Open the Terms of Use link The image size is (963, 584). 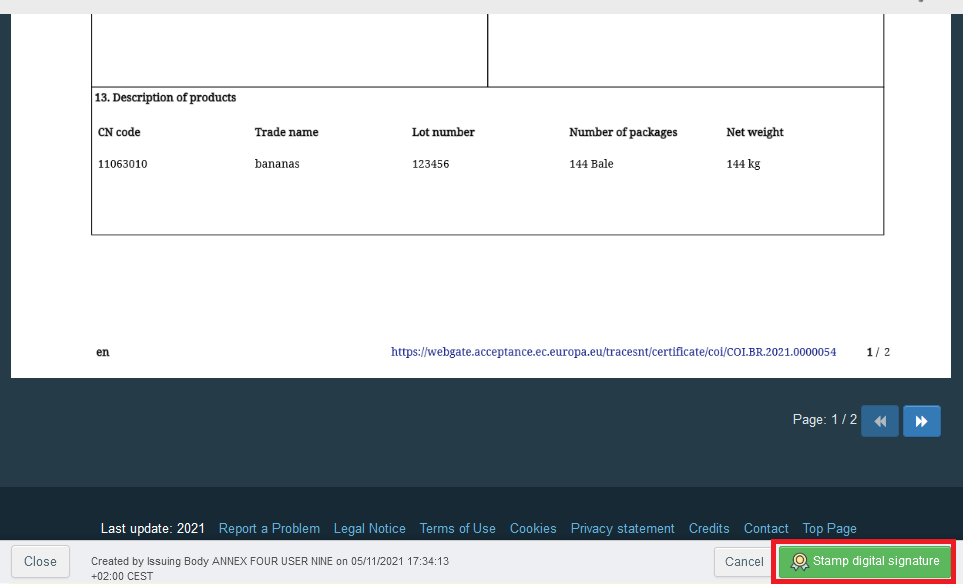point(457,529)
